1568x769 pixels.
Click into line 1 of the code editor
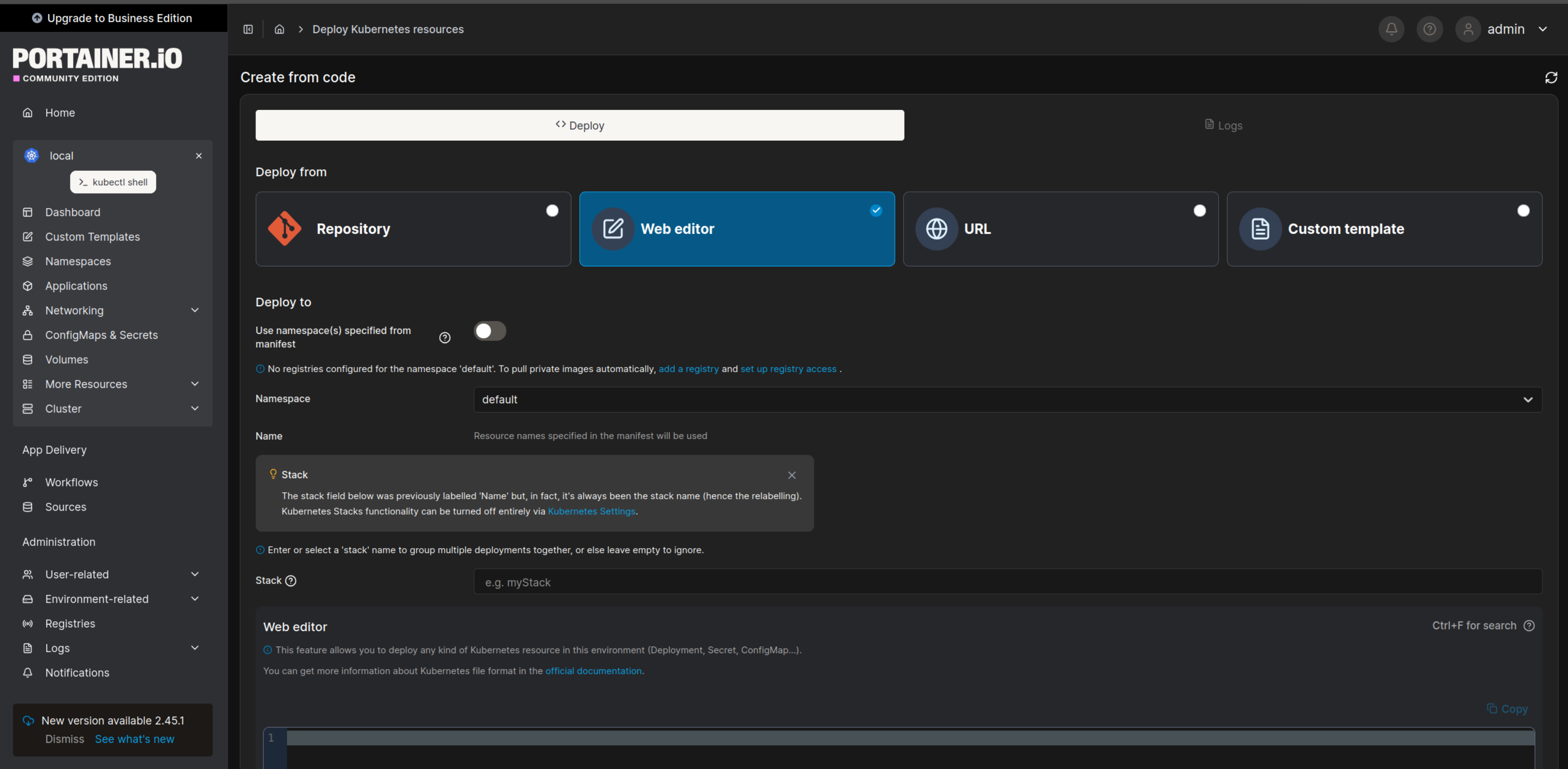point(910,738)
